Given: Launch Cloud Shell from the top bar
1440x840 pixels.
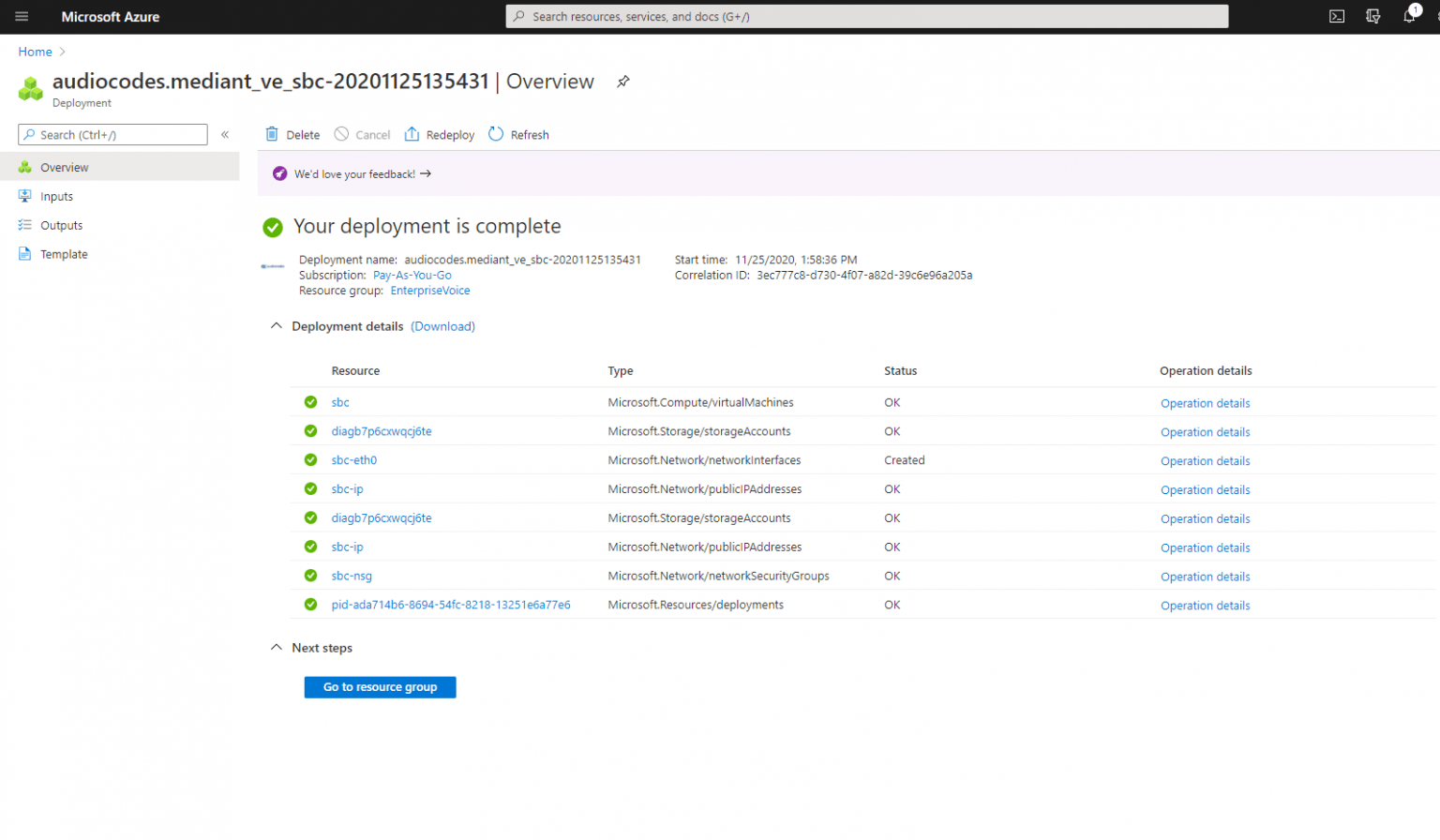Looking at the screenshot, I should 1337,16.
